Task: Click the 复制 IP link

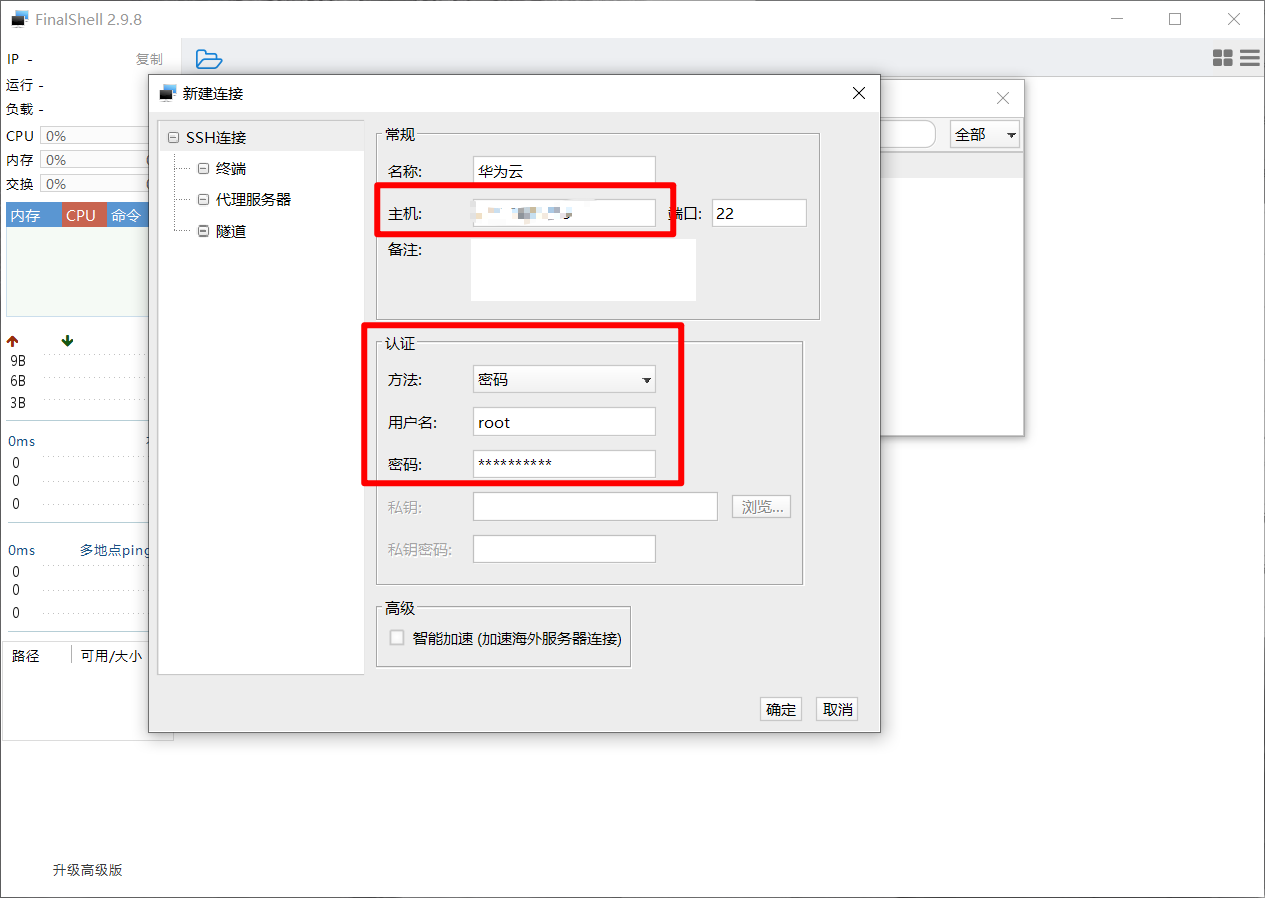Action: [149, 59]
